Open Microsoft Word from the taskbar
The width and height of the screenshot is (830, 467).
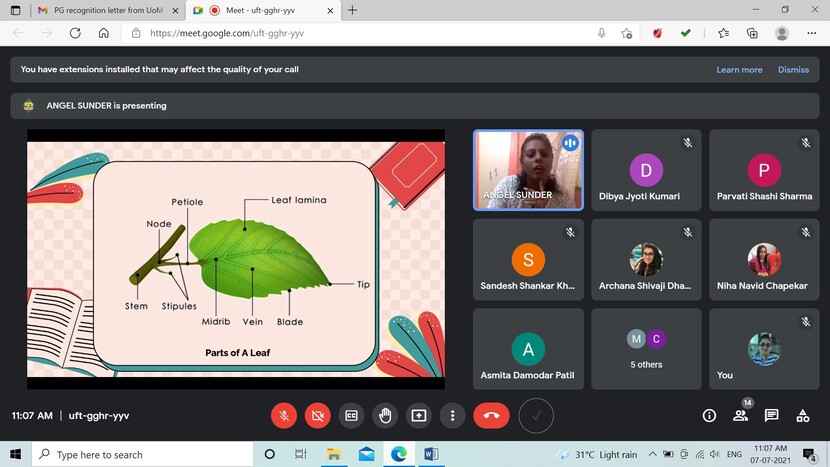click(x=431, y=454)
